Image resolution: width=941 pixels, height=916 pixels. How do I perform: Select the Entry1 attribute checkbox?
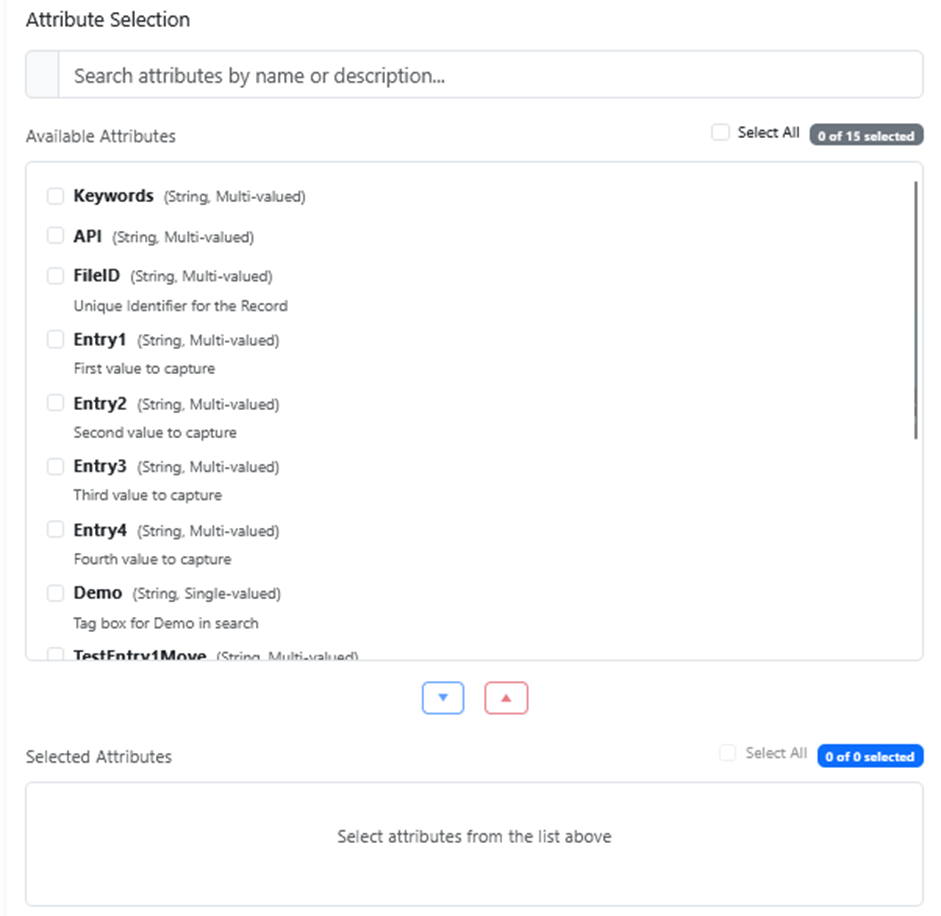(x=56, y=339)
